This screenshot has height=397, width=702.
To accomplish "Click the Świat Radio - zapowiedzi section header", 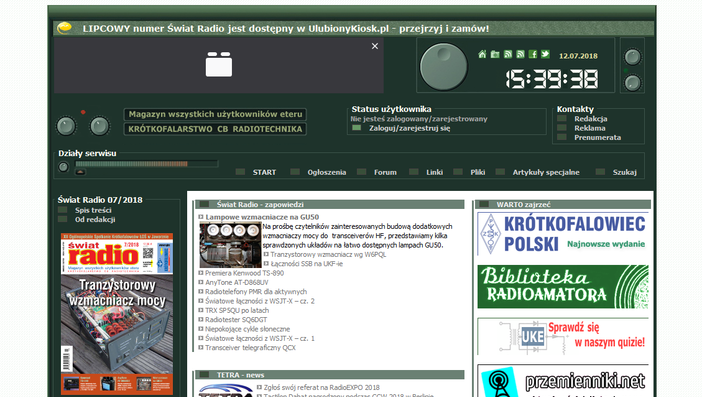I will click(x=330, y=205).
